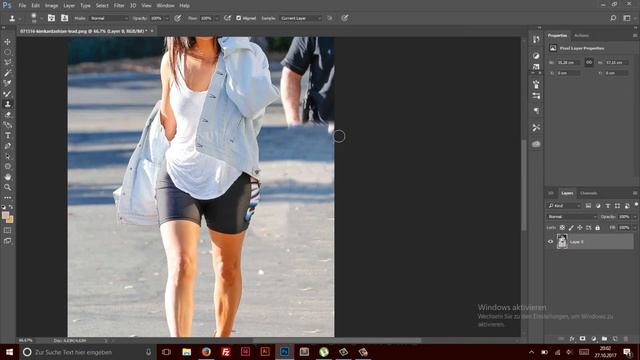This screenshot has width=640, height=360.
Task: Hide Layer 0 with the eye icon
Action: pyautogui.click(x=550, y=242)
